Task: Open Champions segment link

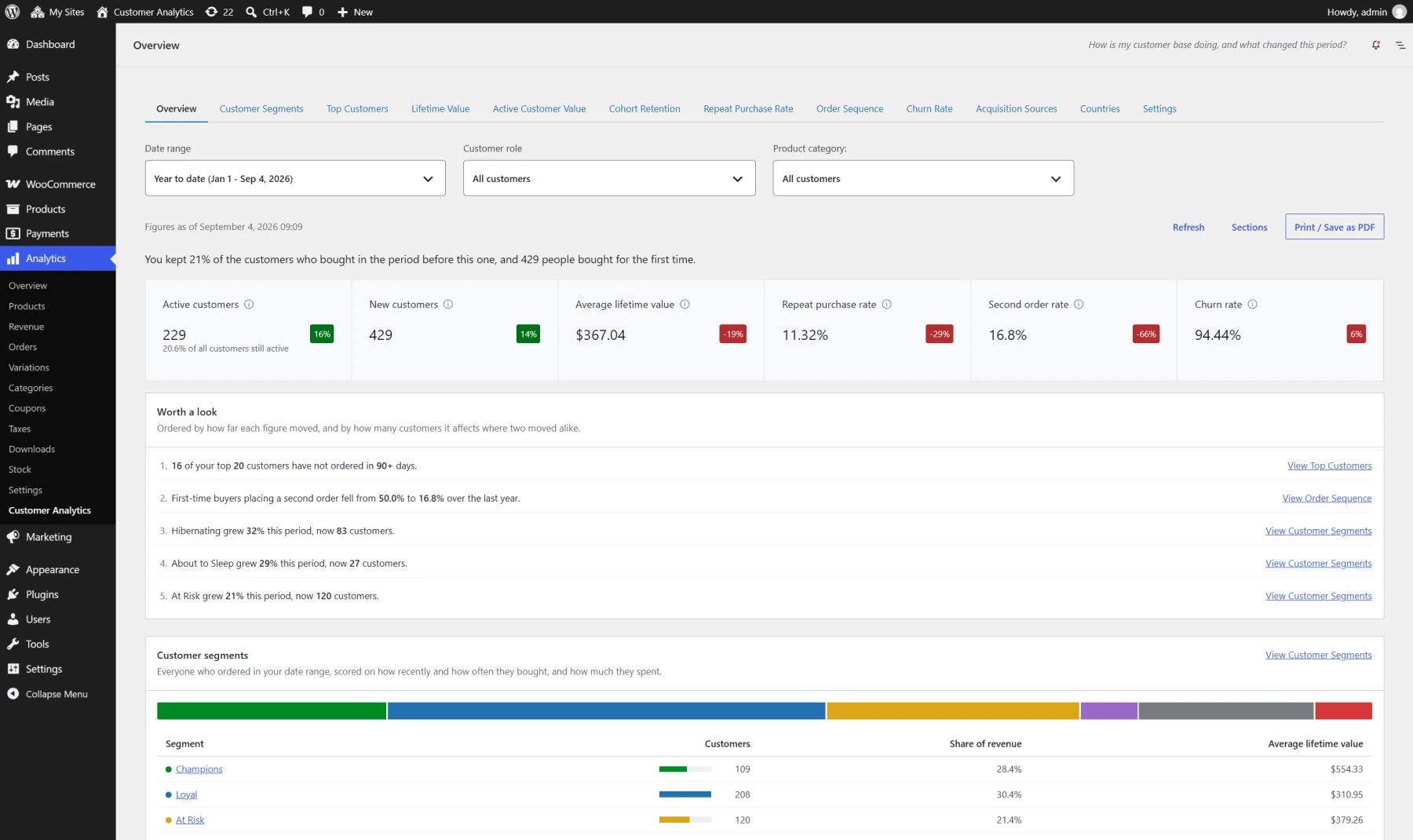Action: (199, 769)
